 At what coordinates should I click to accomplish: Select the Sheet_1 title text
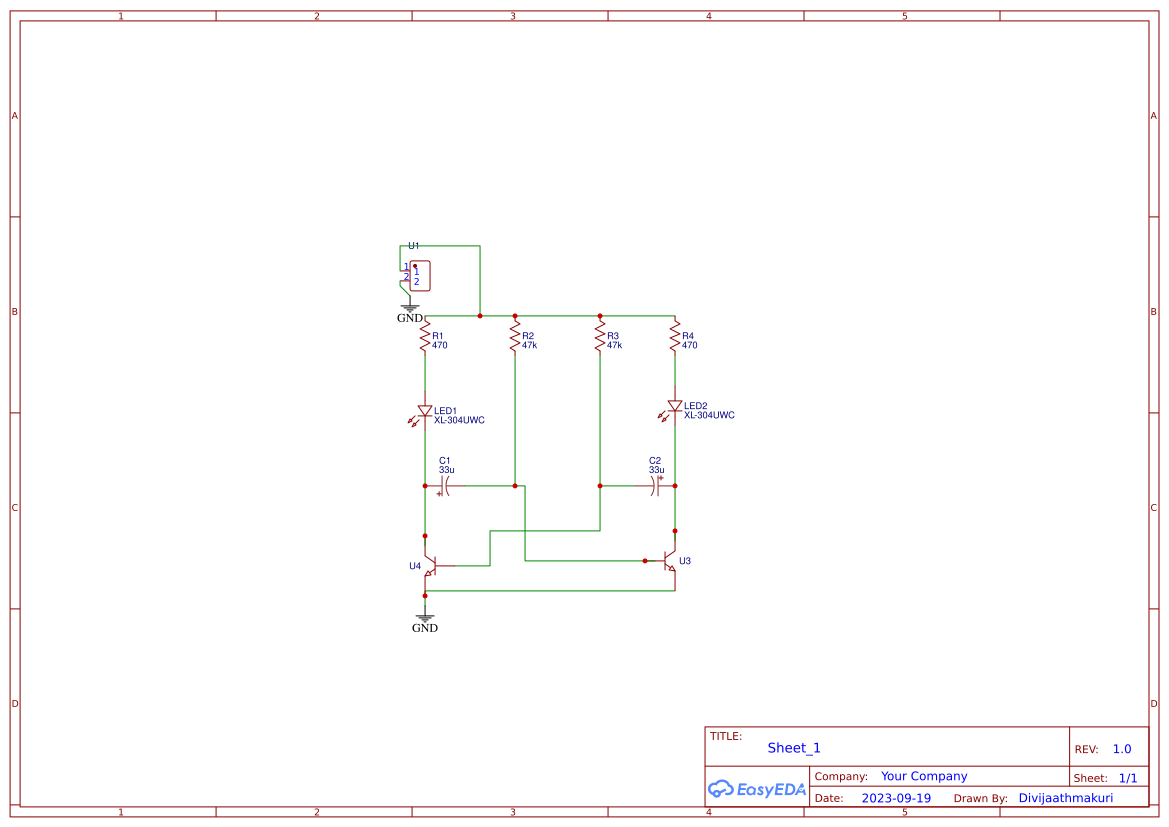coord(793,748)
